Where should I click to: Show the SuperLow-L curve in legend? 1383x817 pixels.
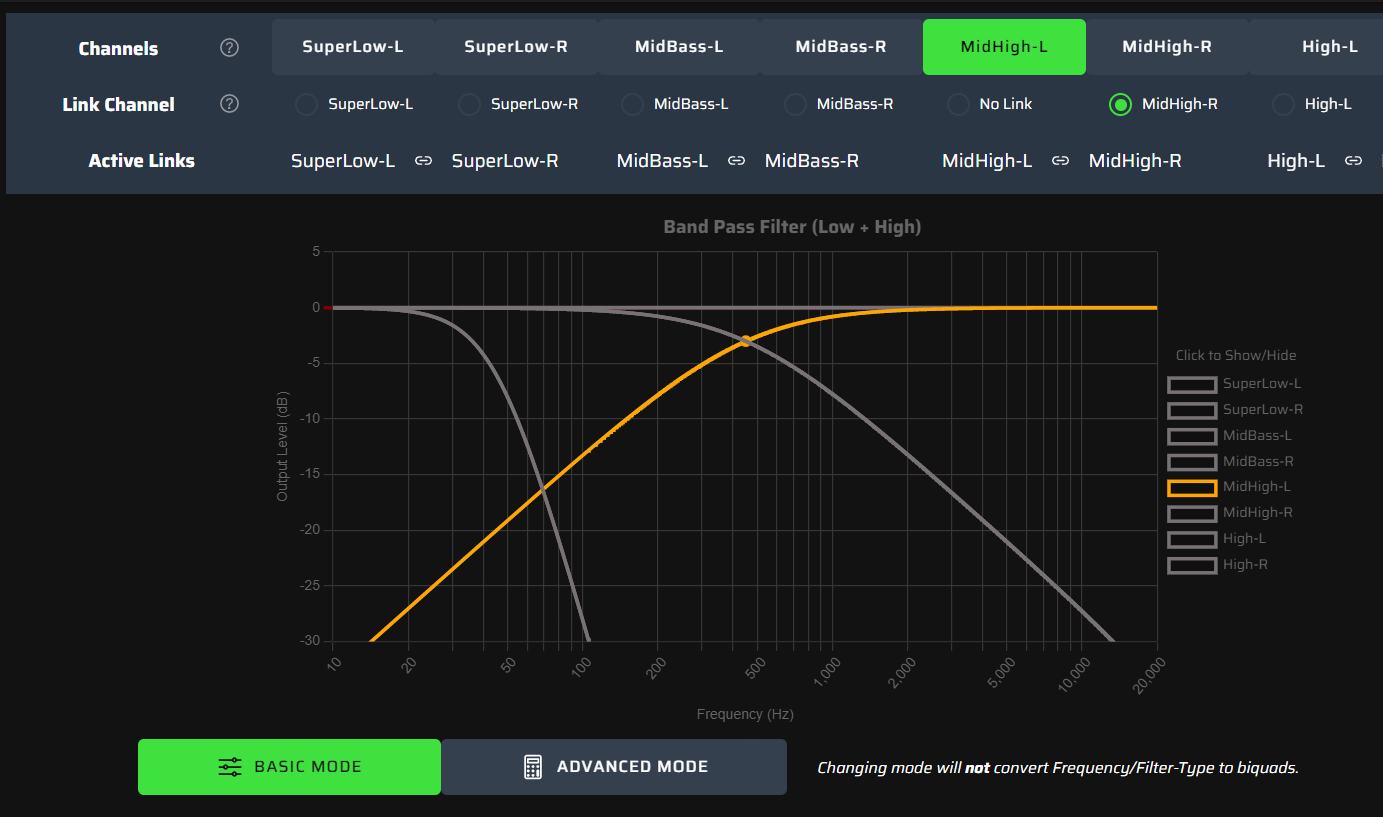(1192, 384)
